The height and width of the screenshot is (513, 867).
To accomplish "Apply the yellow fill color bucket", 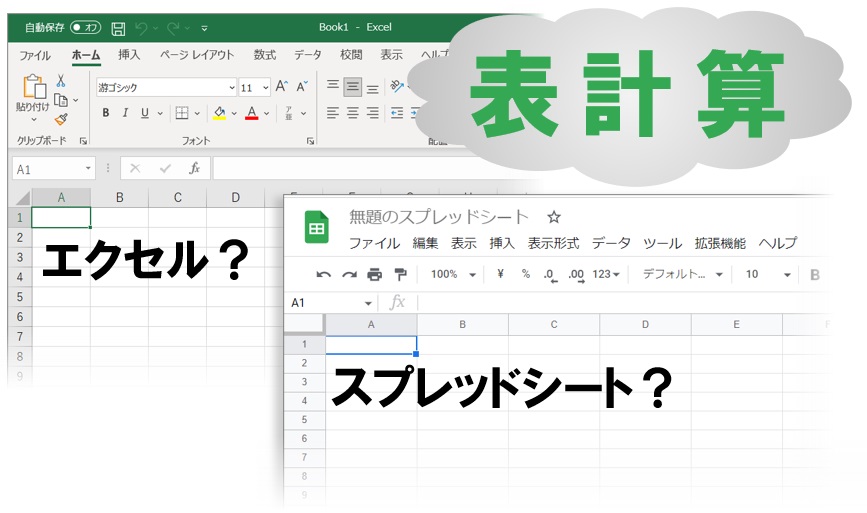I will click(220, 113).
